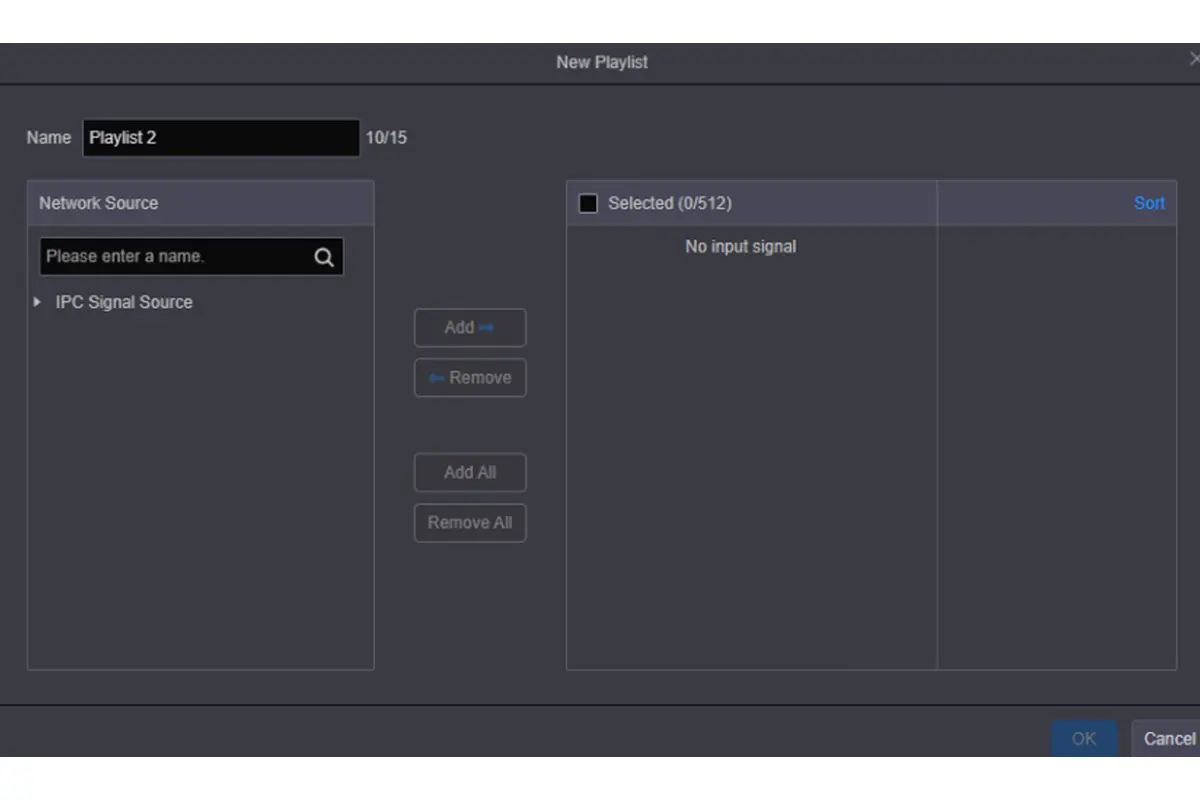
Task: Cancel the new playlist creation
Action: pos(1168,738)
